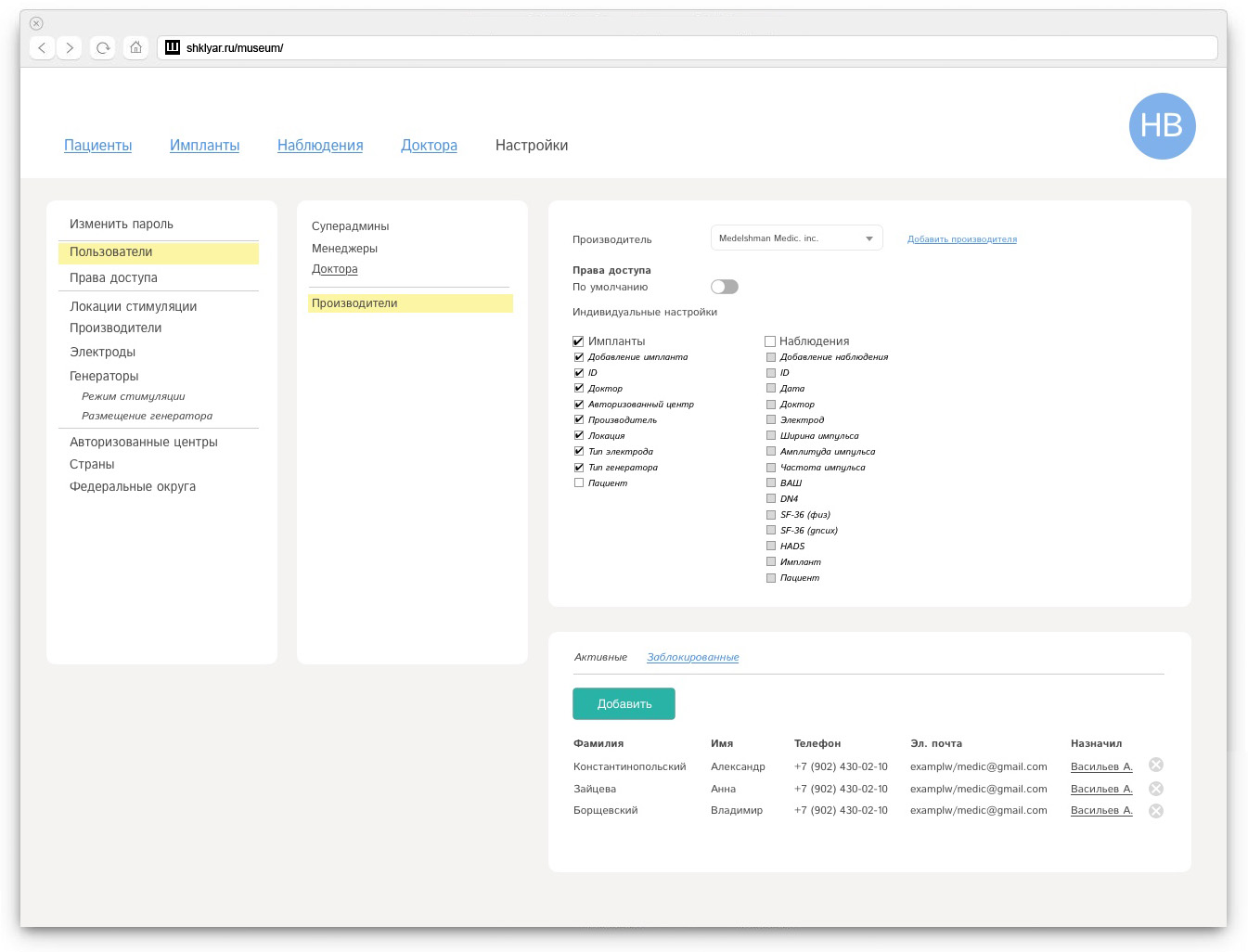Image resolution: width=1248 pixels, height=952 pixels.
Task: Open Федеральные округа sidebar item
Action: tap(133, 487)
